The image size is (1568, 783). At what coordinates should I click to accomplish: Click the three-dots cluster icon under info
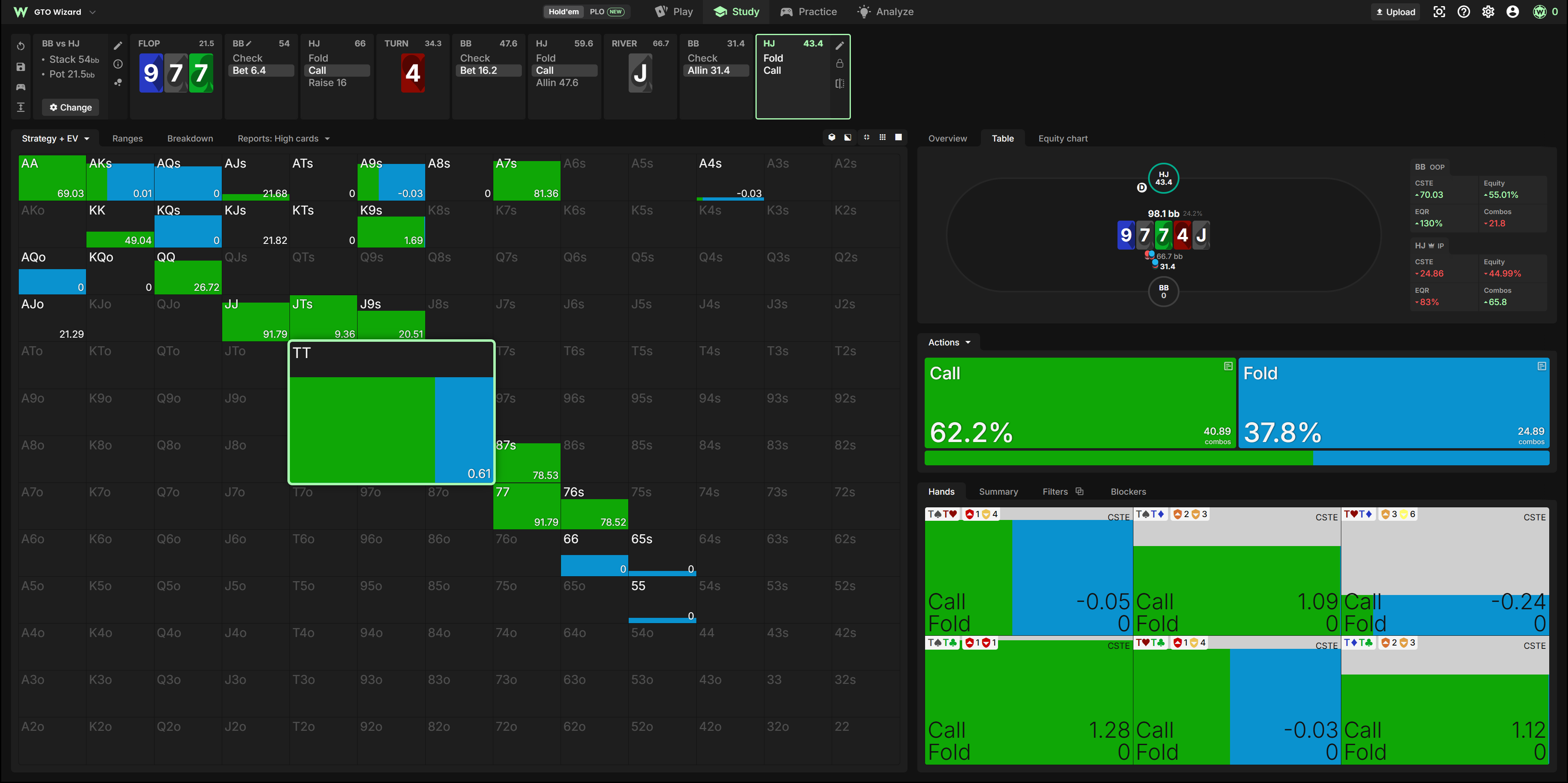click(x=118, y=82)
